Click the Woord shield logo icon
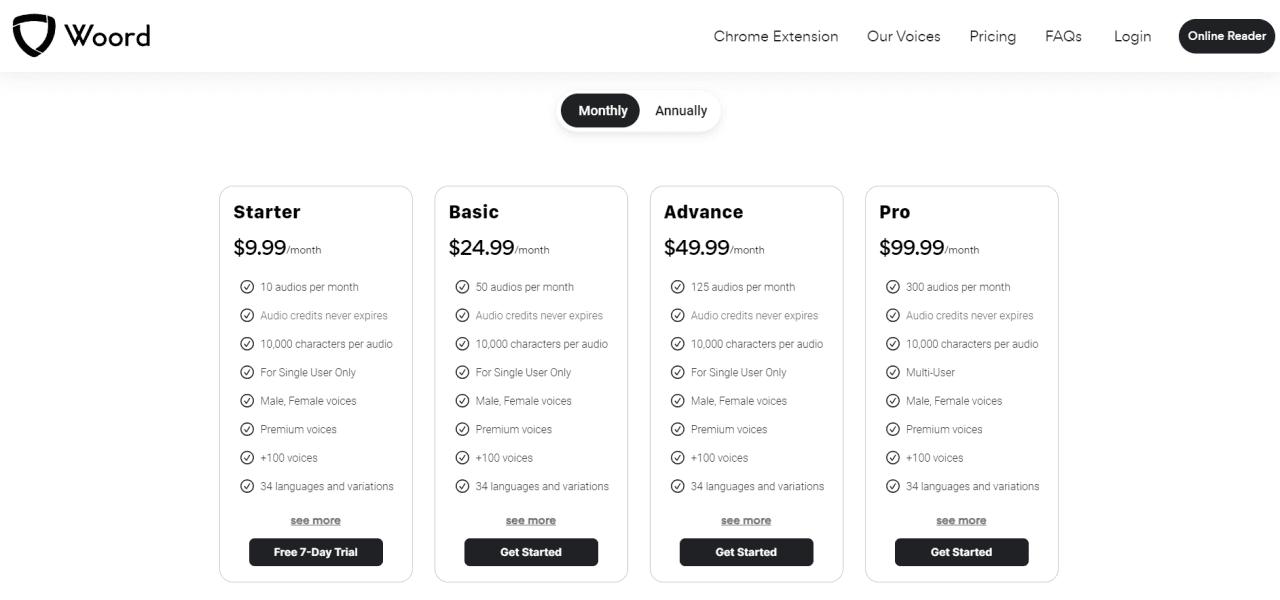1280x600 pixels. pos(33,36)
